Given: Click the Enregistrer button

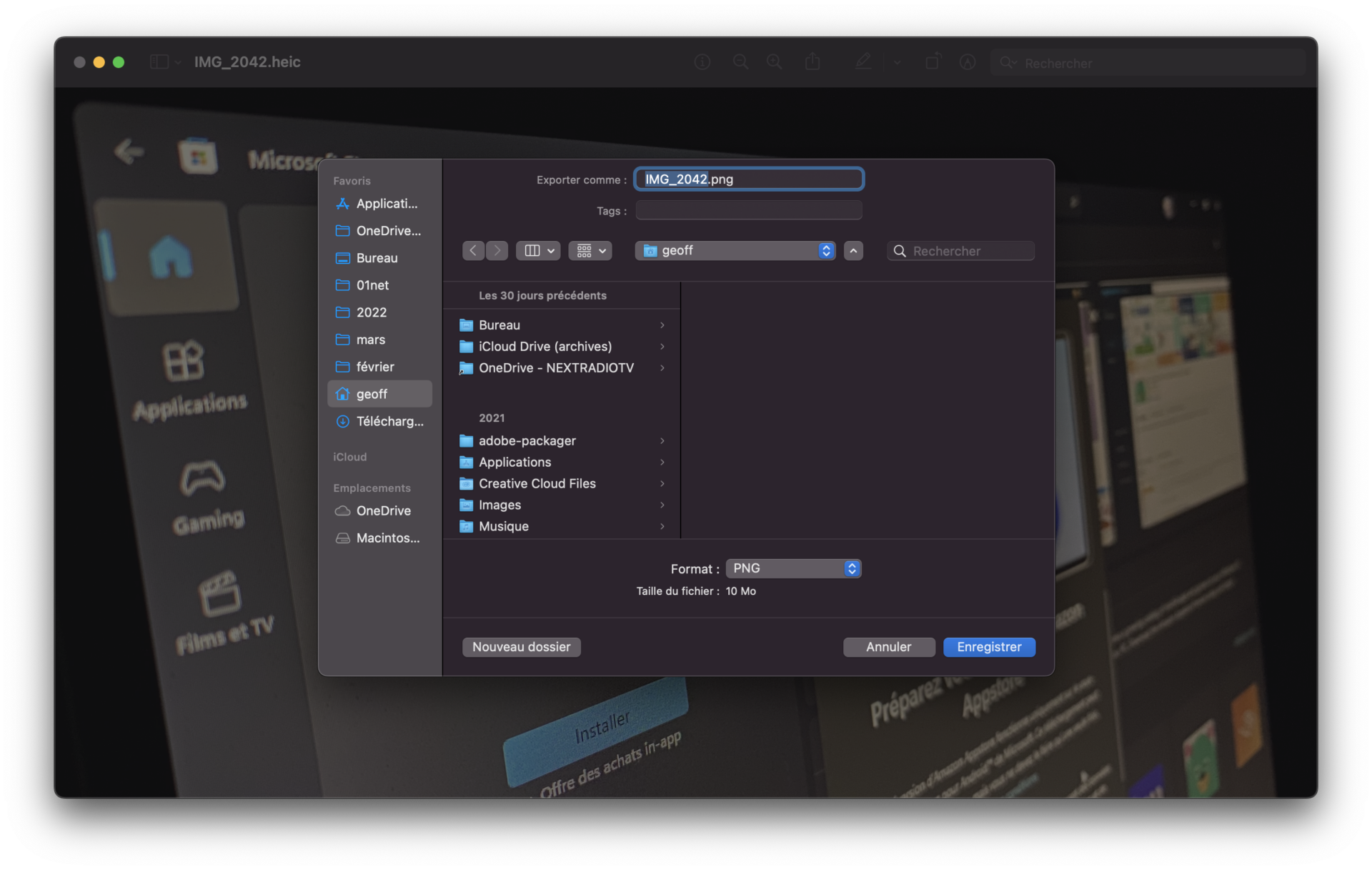Looking at the screenshot, I should coord(989,647).
